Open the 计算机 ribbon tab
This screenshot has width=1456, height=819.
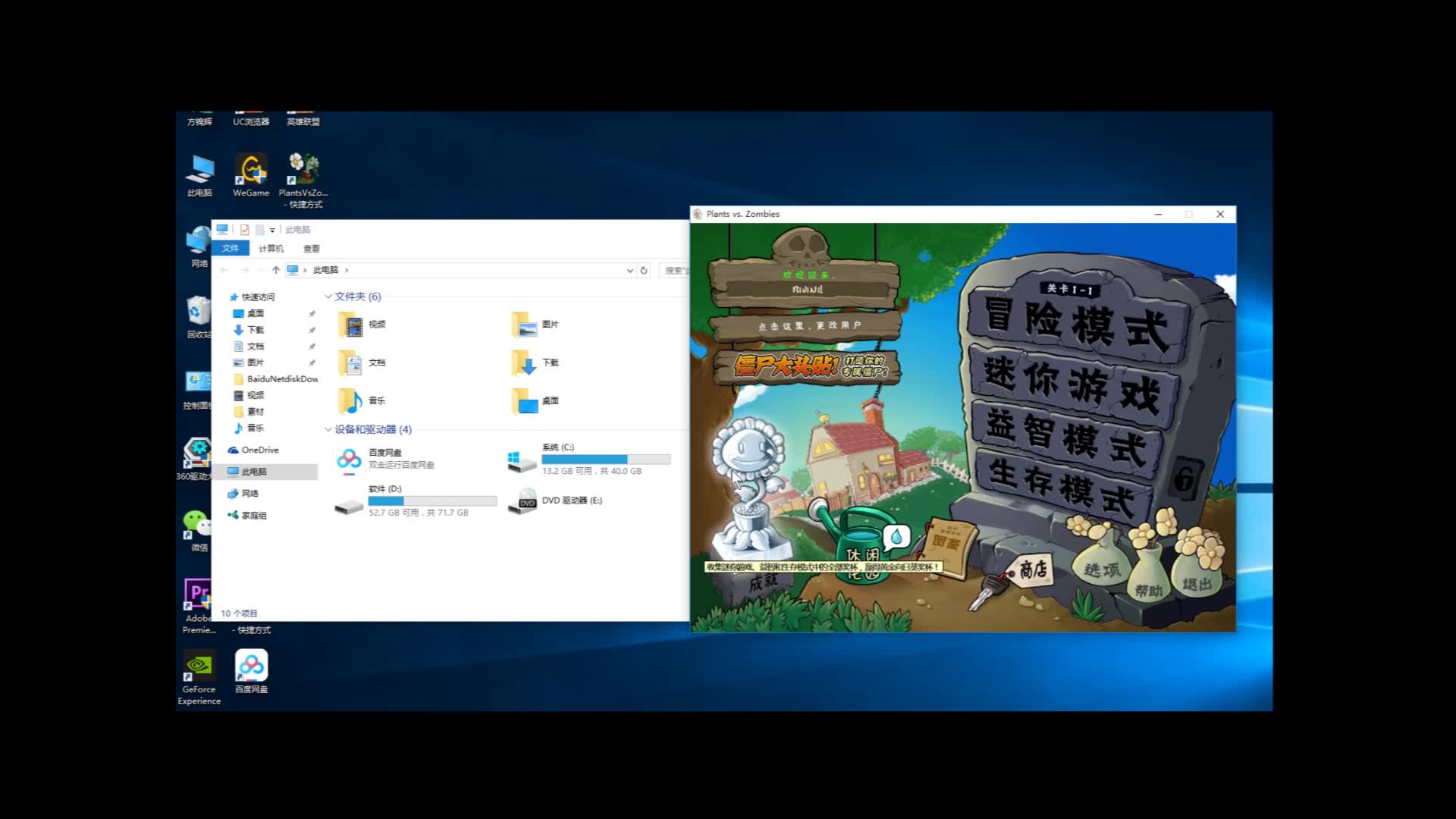click(x=271, y=249)
